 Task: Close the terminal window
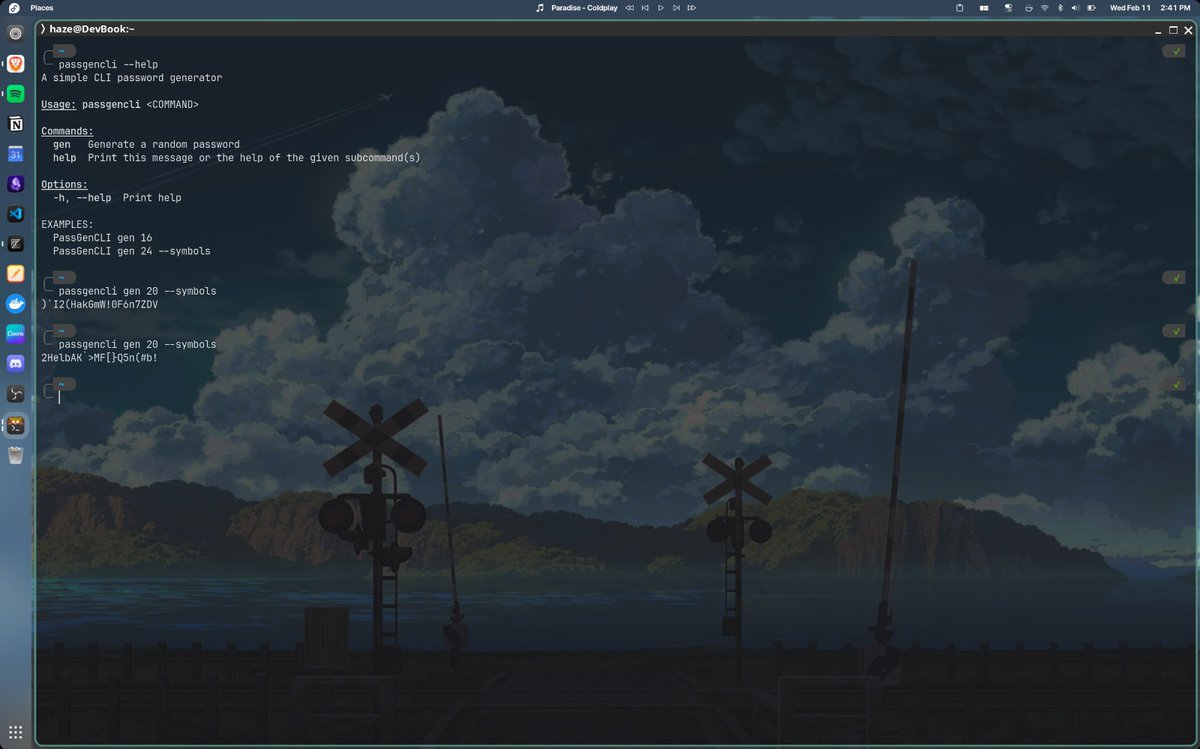pos(1189,30)
